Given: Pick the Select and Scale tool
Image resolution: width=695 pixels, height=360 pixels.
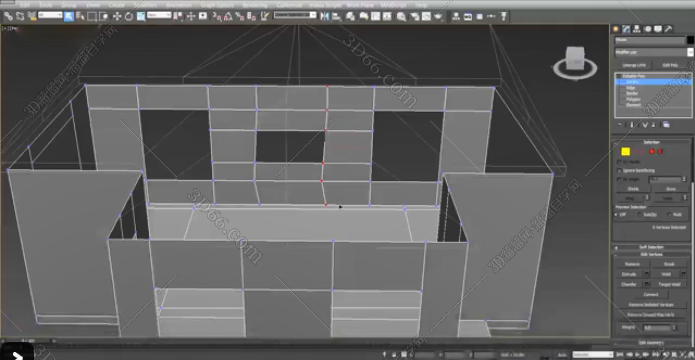Looking at the screenshot, I should click(141, 16).
